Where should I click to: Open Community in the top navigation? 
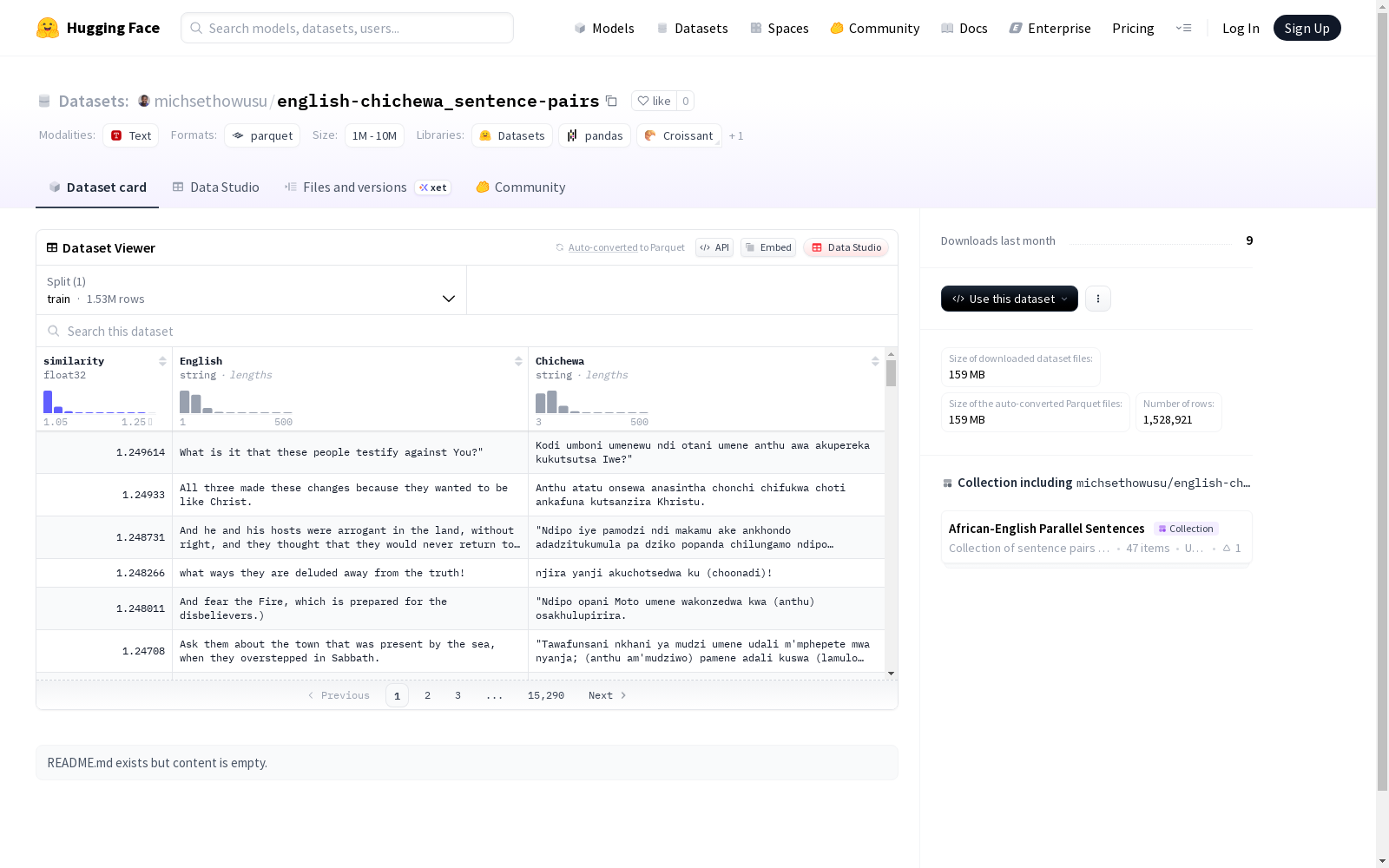[875, 28]
